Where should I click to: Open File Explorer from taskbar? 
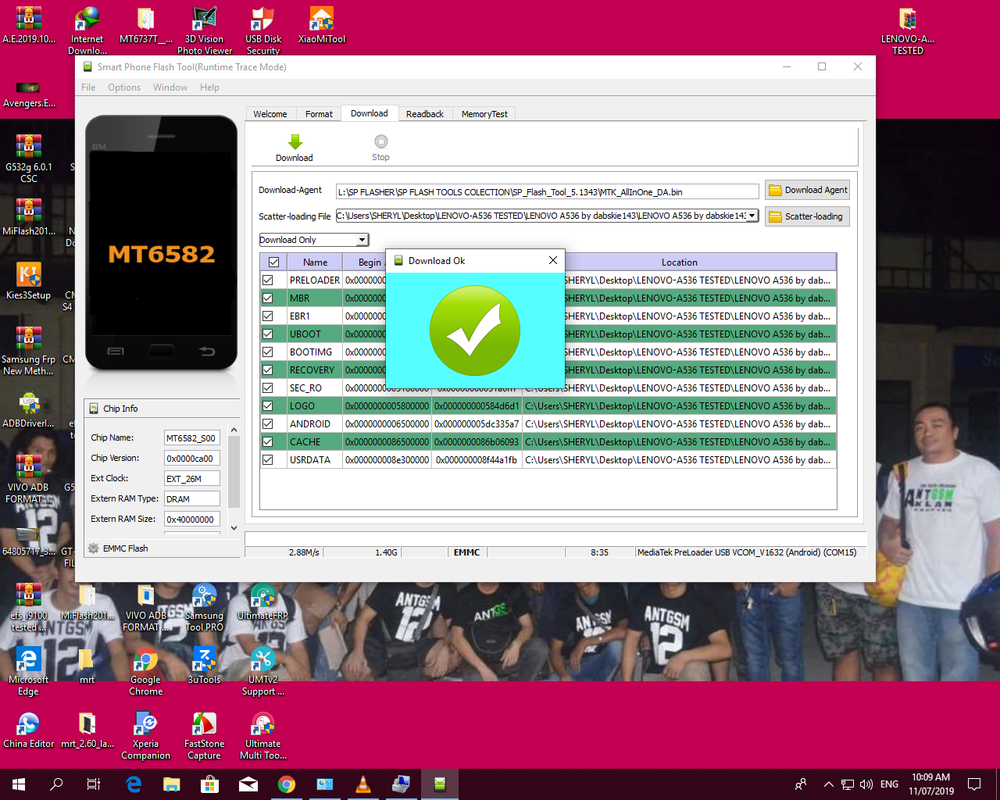coord(171,784)
